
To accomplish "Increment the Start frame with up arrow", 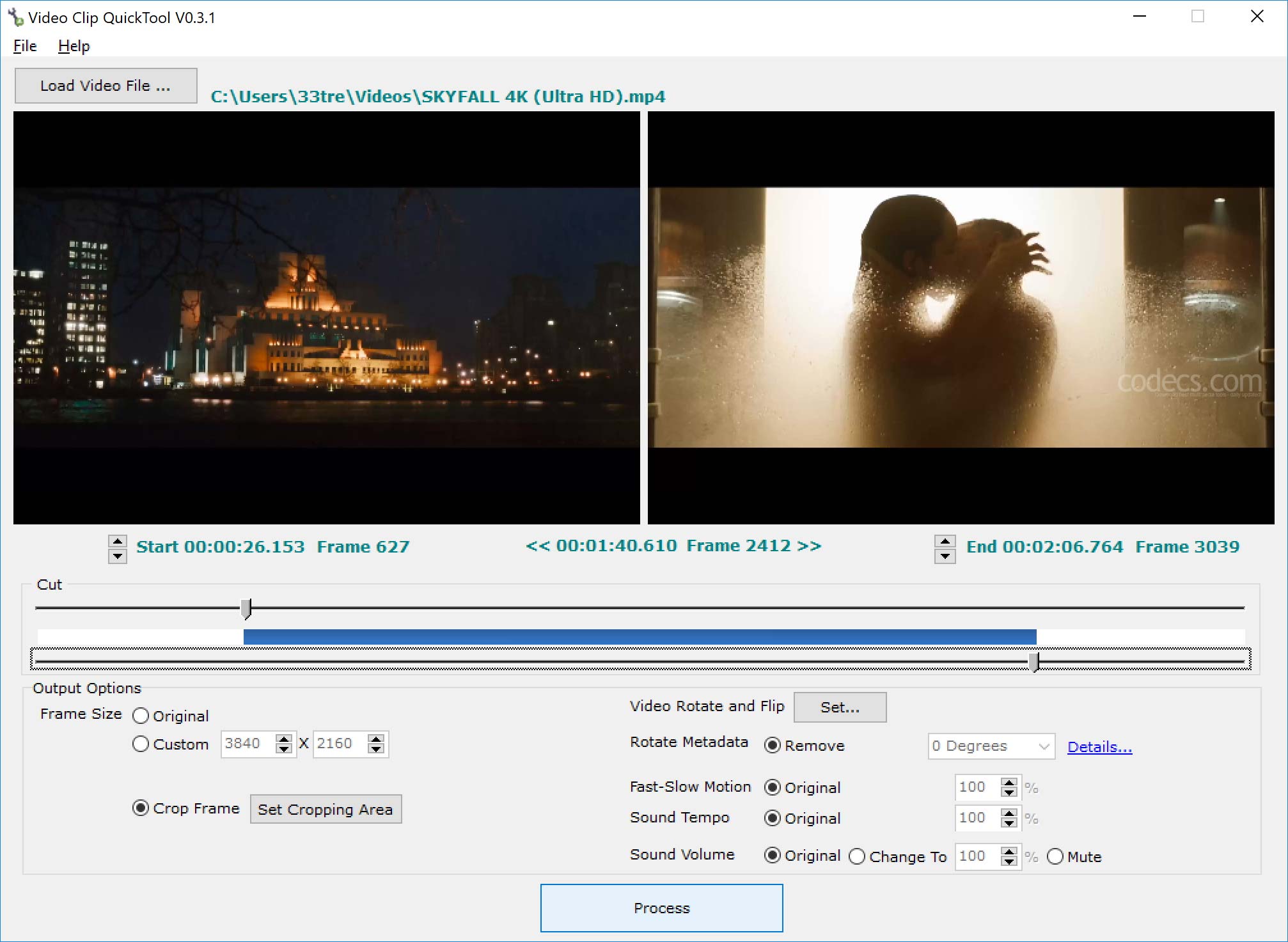I will click(x=117, y=542).
